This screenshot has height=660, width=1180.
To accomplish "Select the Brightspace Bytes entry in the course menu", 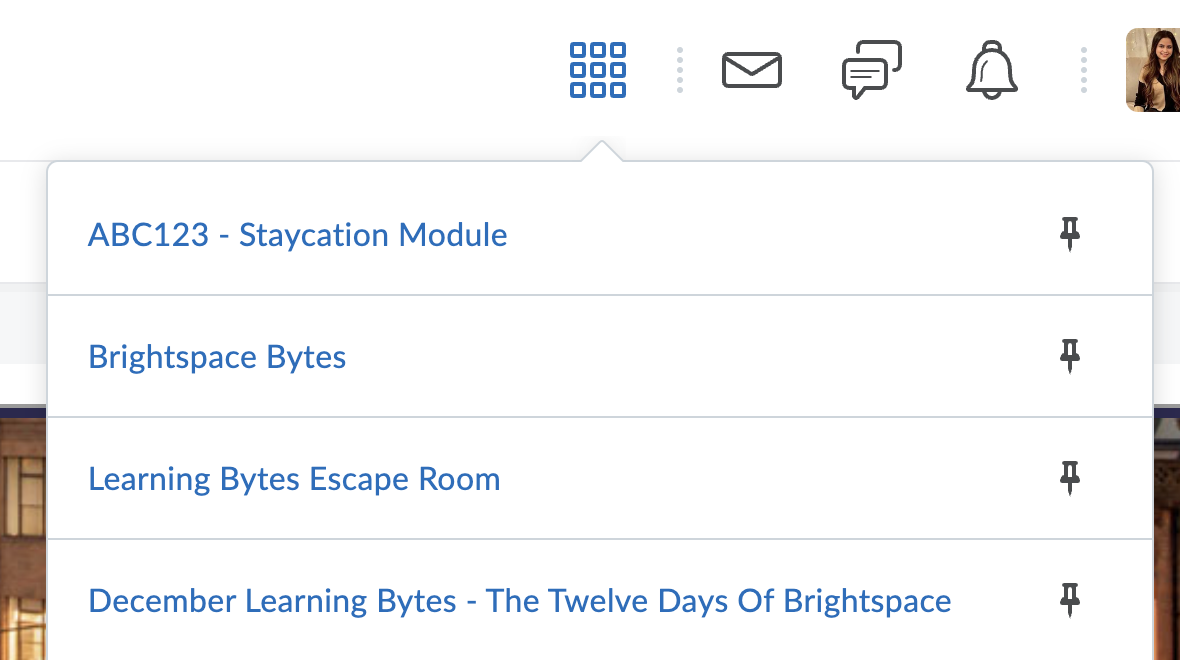I will click(216, 356).
